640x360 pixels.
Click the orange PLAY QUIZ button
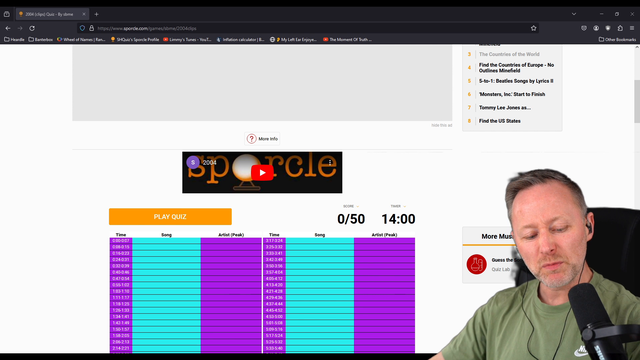coord(170,217)
